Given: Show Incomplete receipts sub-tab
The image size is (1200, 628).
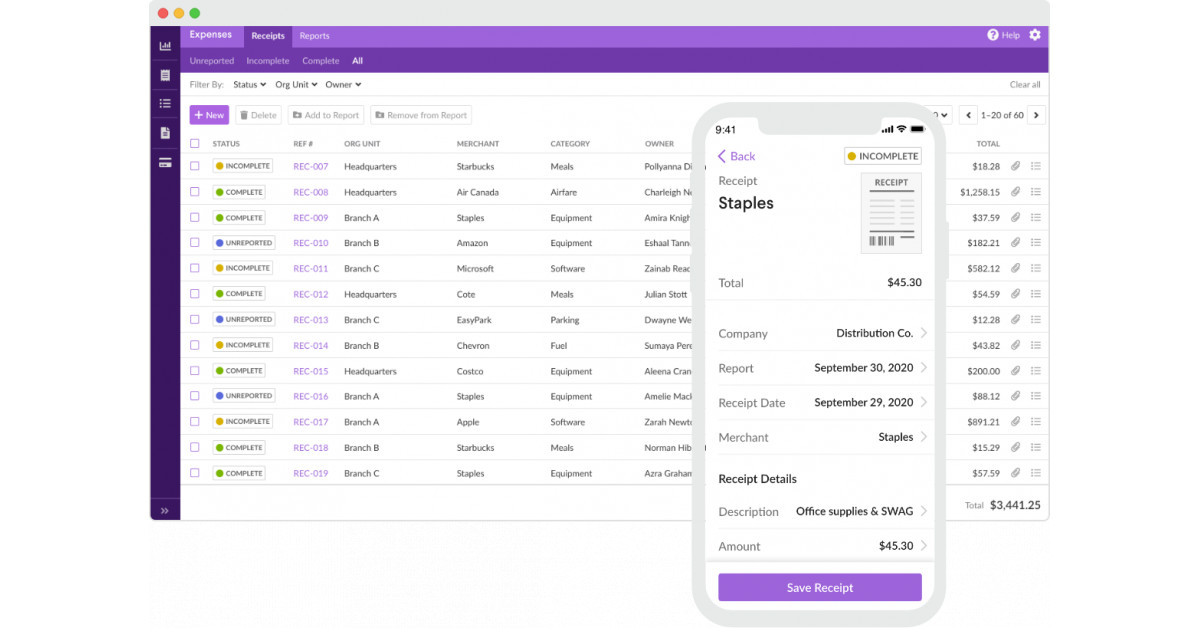Looking at the screenshot, I should point(268,61).
